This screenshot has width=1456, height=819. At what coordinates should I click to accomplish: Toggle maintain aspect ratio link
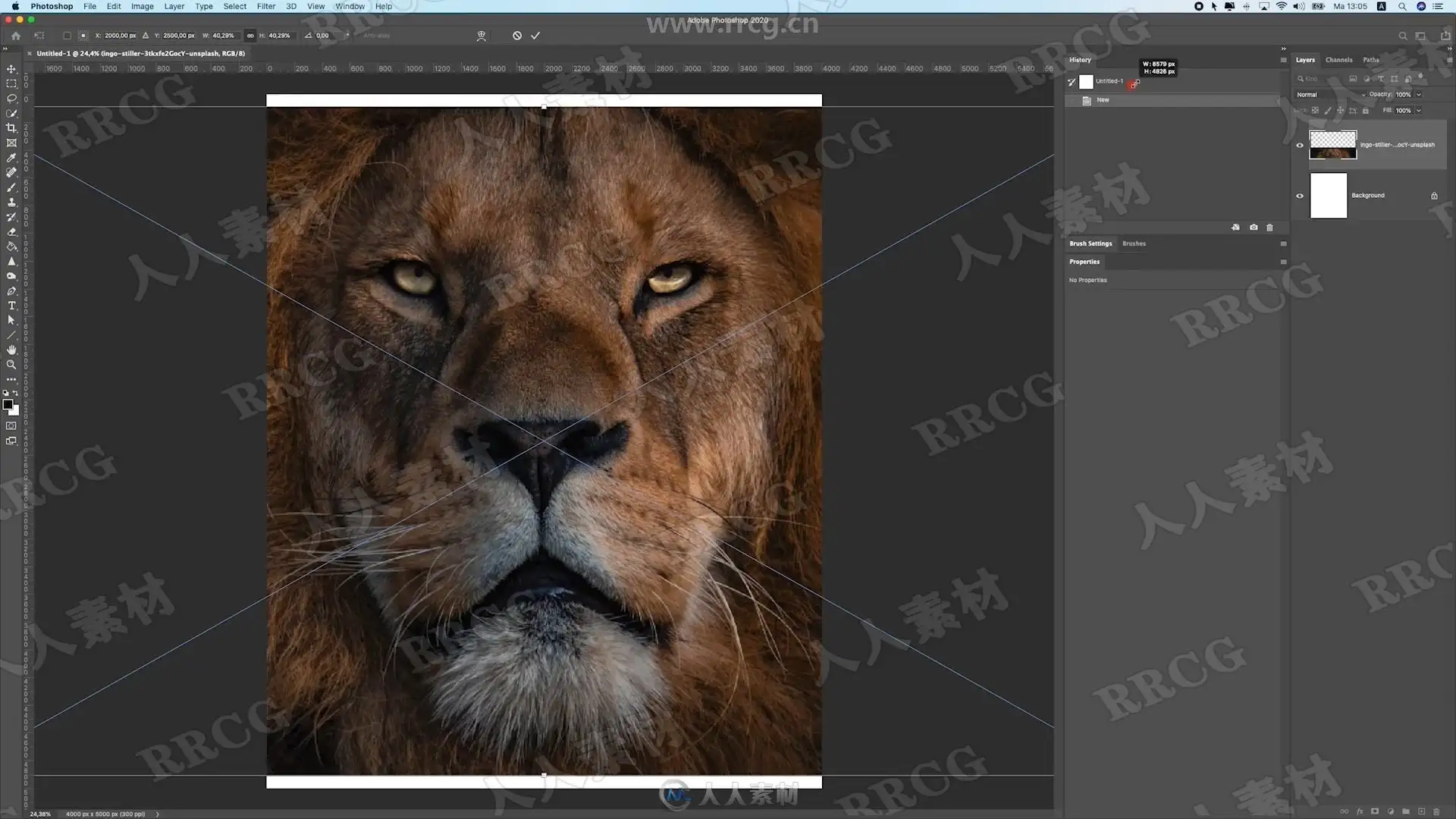click(250, 36)
